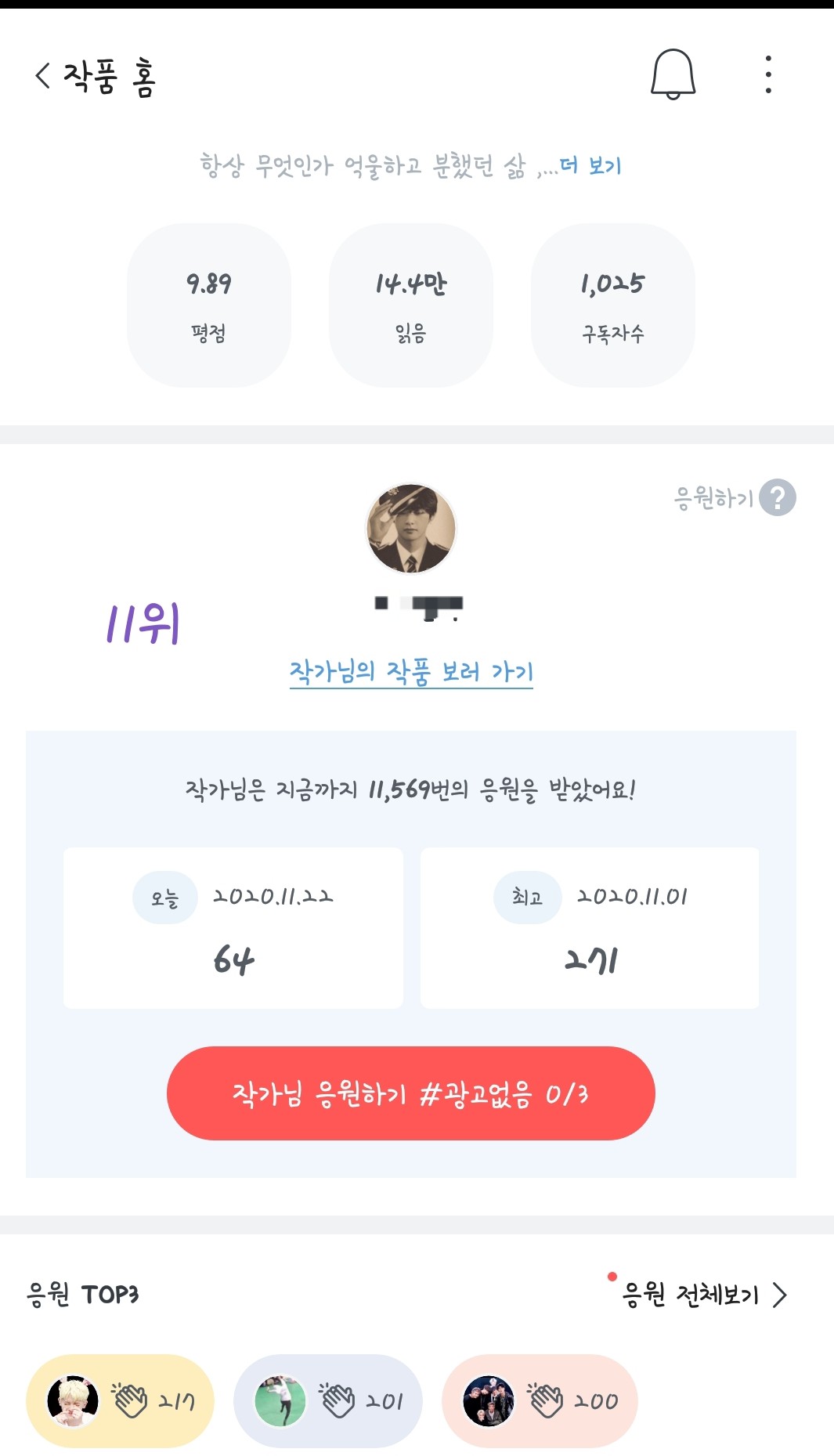834x1456 pixels.
Task: Tap the back arrow icon
Action: (x=43, y=76)
